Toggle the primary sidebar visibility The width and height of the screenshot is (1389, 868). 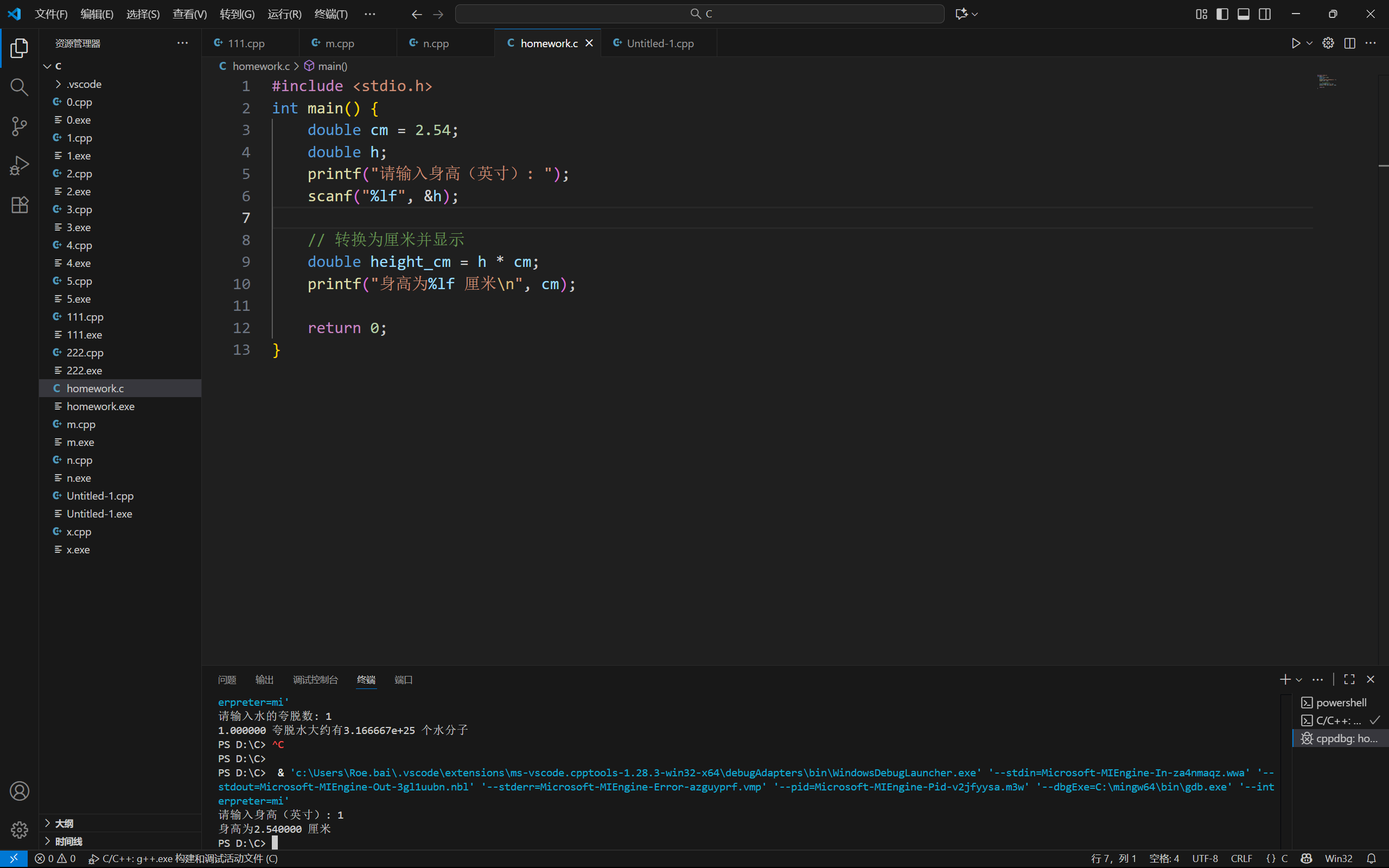1222,14
